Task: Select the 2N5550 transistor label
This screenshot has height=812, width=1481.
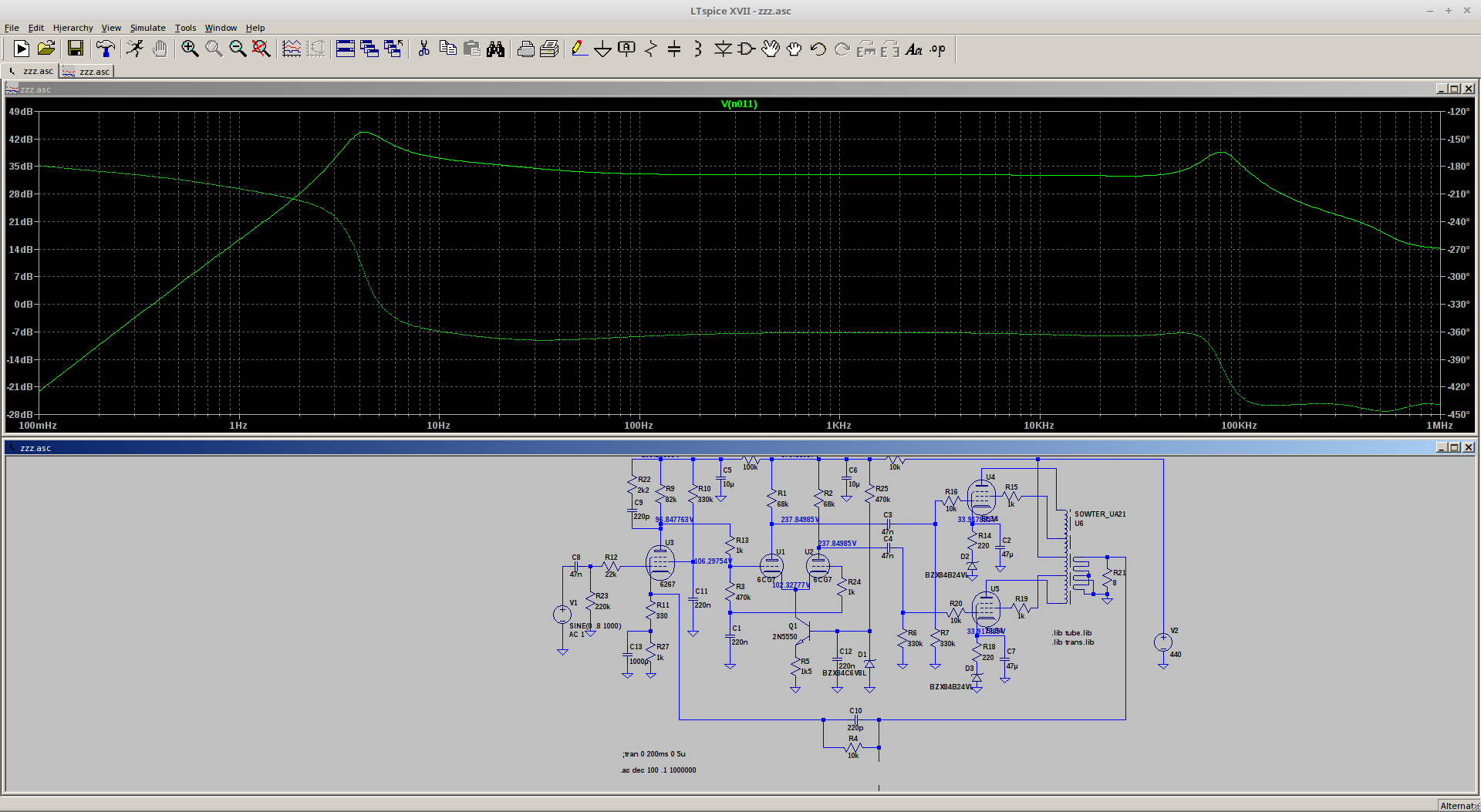Action: tap(784, 637)
